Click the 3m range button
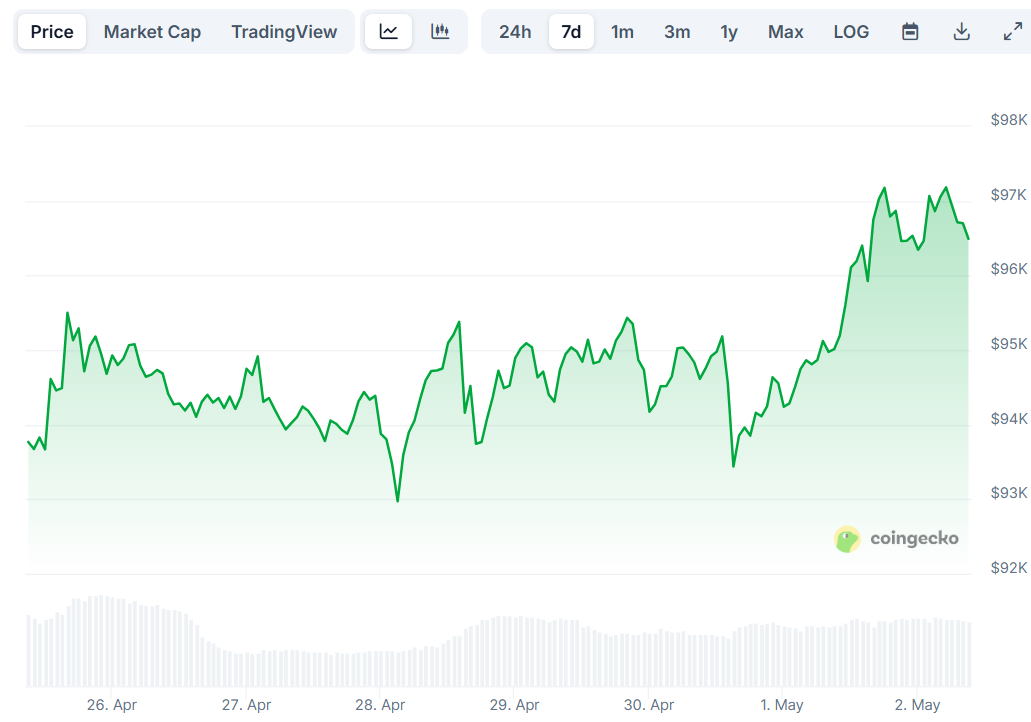 [676, 31]
